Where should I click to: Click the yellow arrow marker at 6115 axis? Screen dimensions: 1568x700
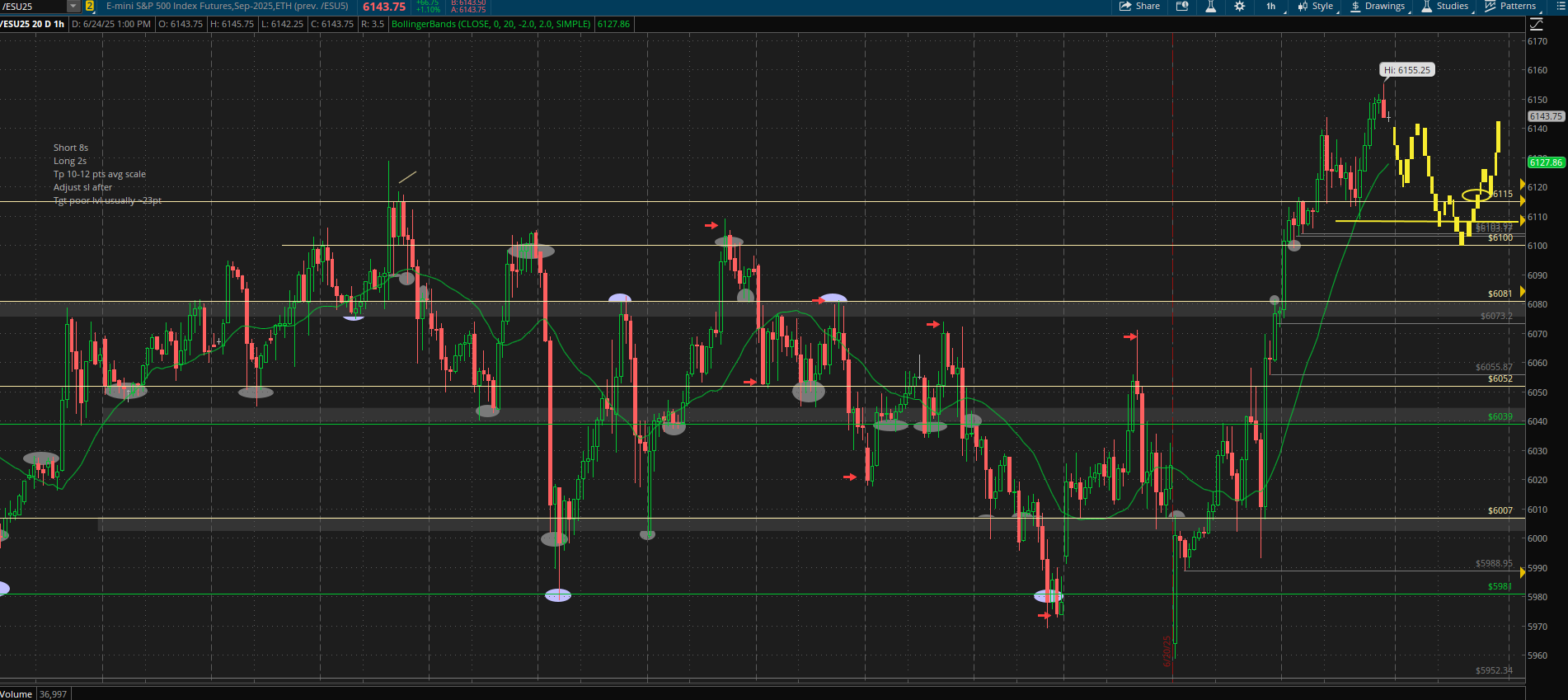tap(1523, 200)
